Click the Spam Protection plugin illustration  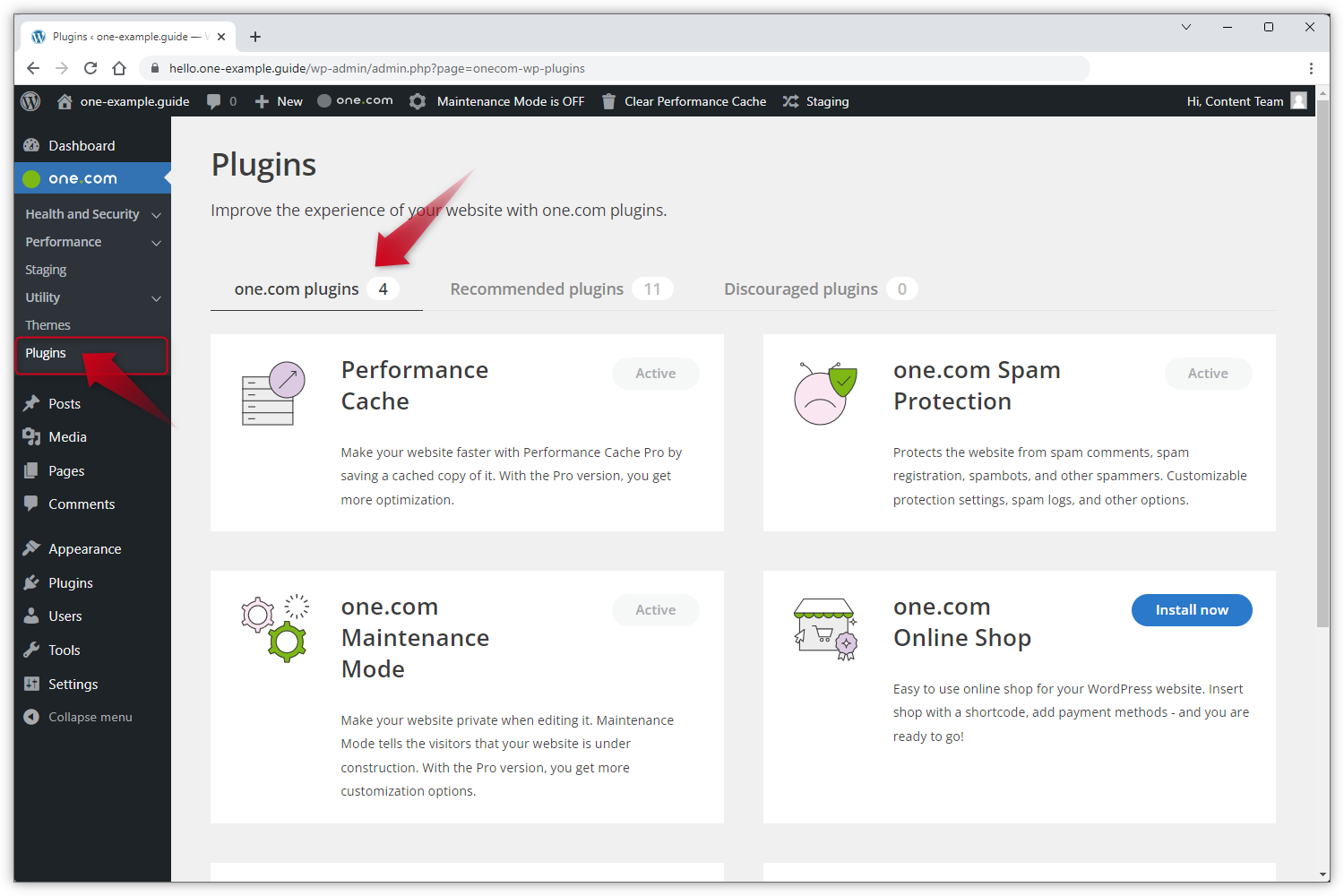tap(825, 393)
